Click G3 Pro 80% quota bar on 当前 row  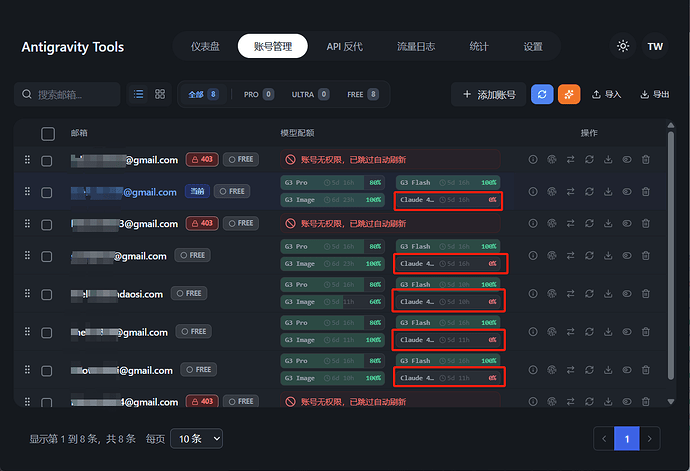333,183
